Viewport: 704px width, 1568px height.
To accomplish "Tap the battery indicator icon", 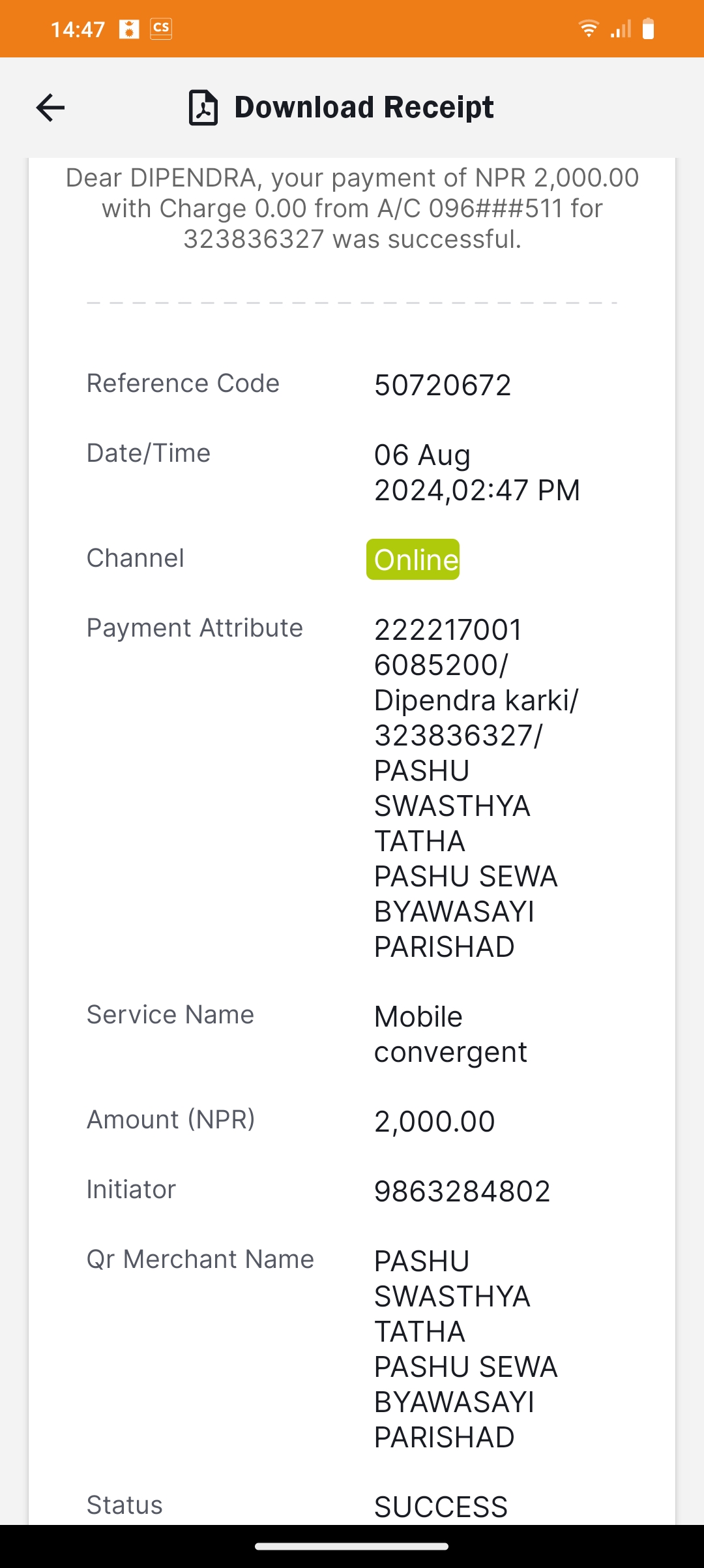I will tap(648, 29).
